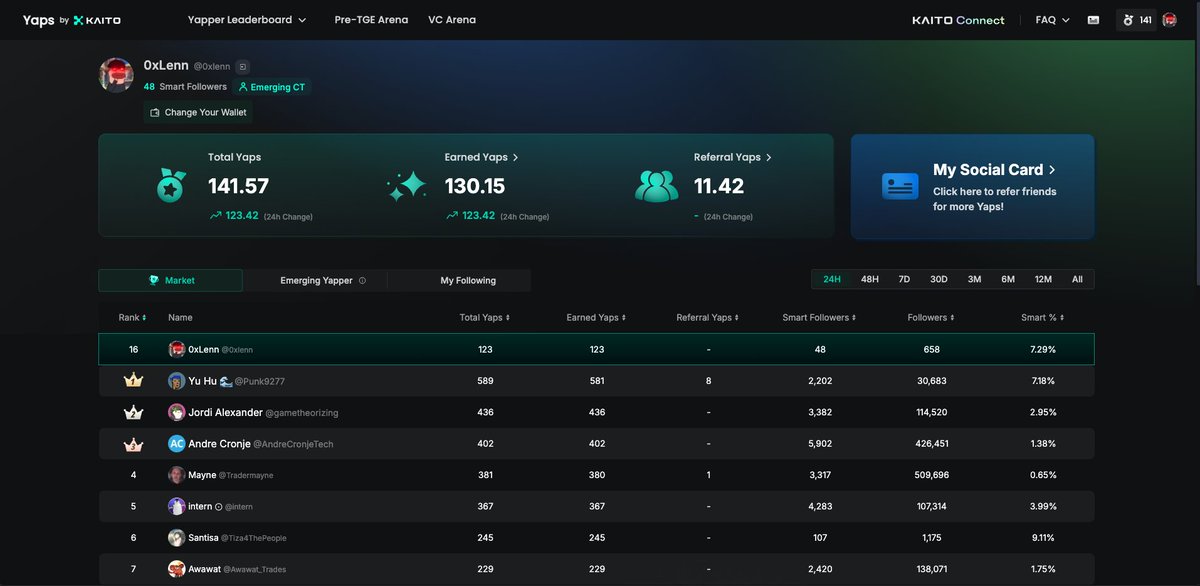Select the 24H time range

coord(832,280)
